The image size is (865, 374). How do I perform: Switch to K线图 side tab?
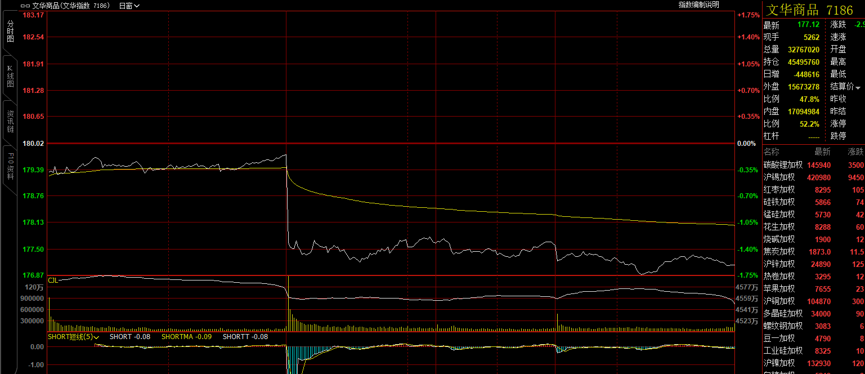[10, 76]
